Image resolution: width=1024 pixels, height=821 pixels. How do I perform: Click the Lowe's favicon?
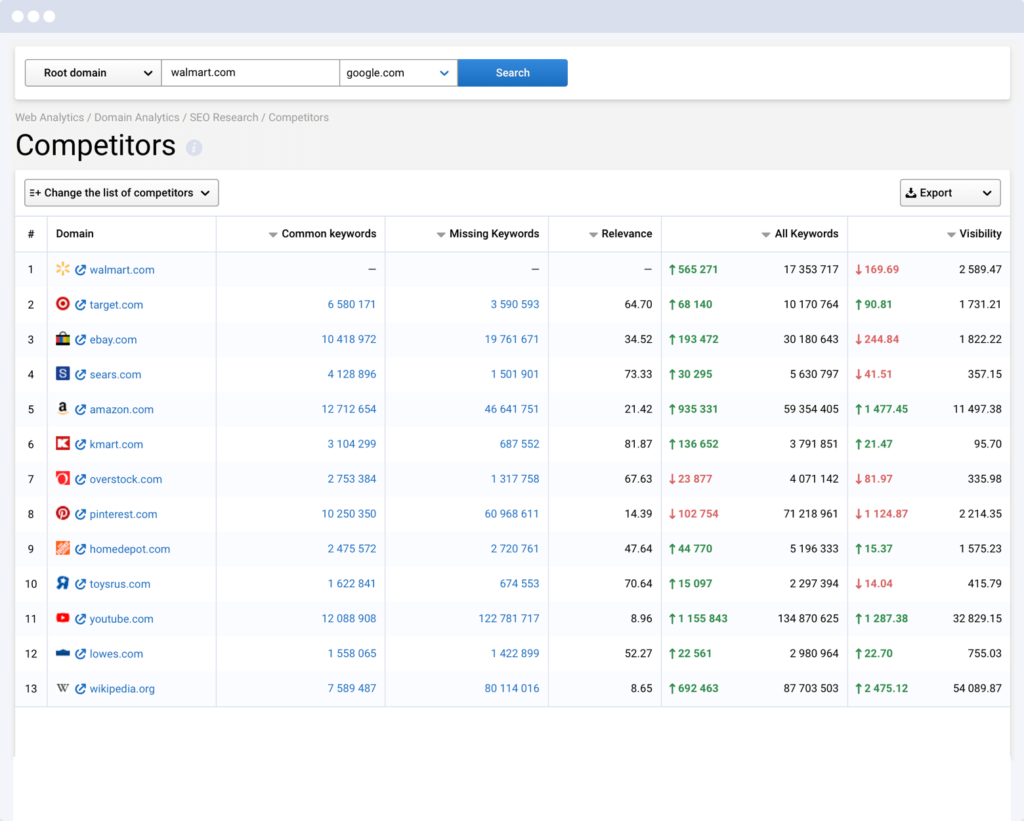pos(63,653)
